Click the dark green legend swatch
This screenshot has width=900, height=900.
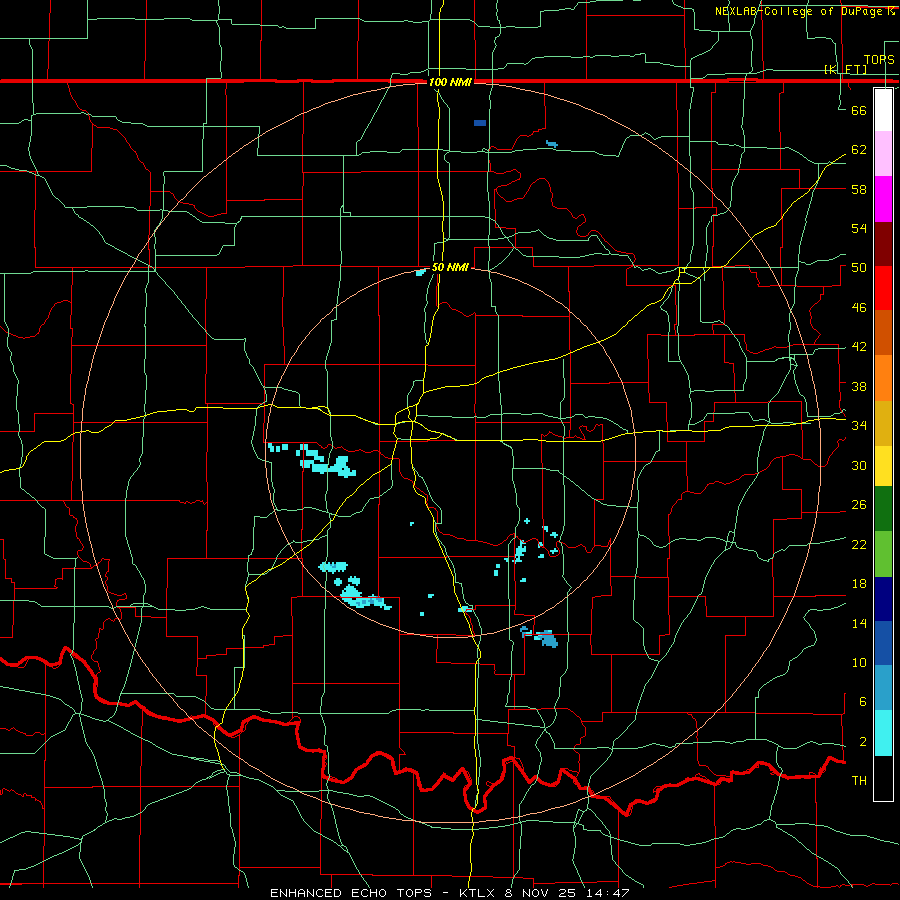point(883,508)
